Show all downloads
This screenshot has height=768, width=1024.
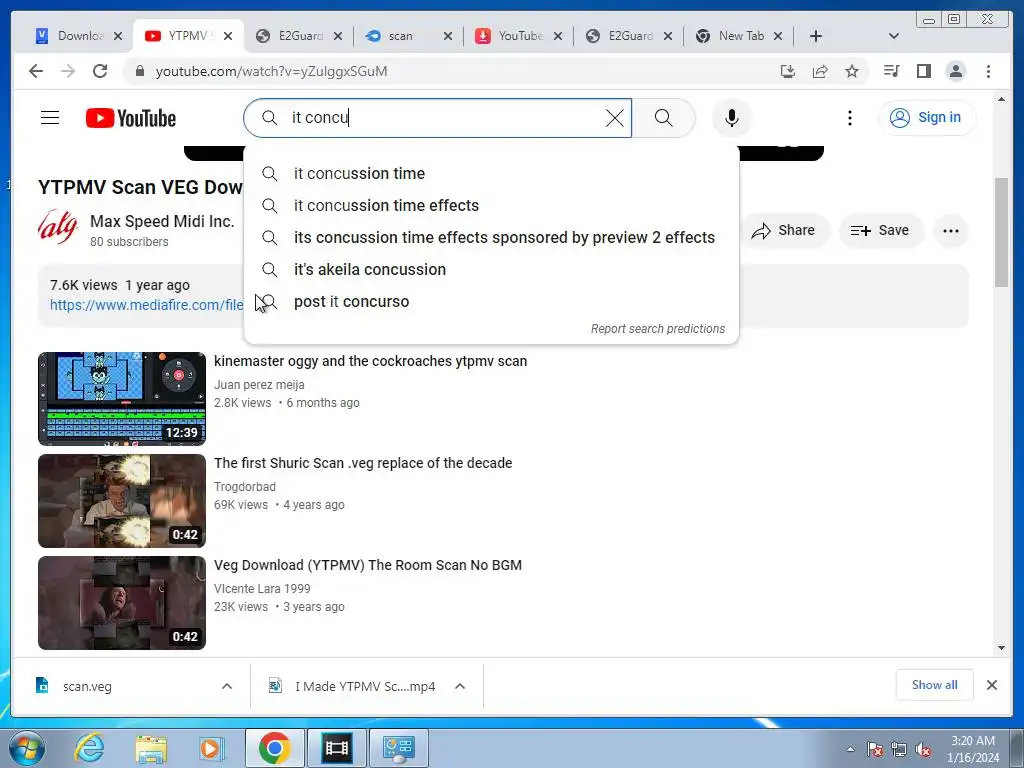(935, 684)
